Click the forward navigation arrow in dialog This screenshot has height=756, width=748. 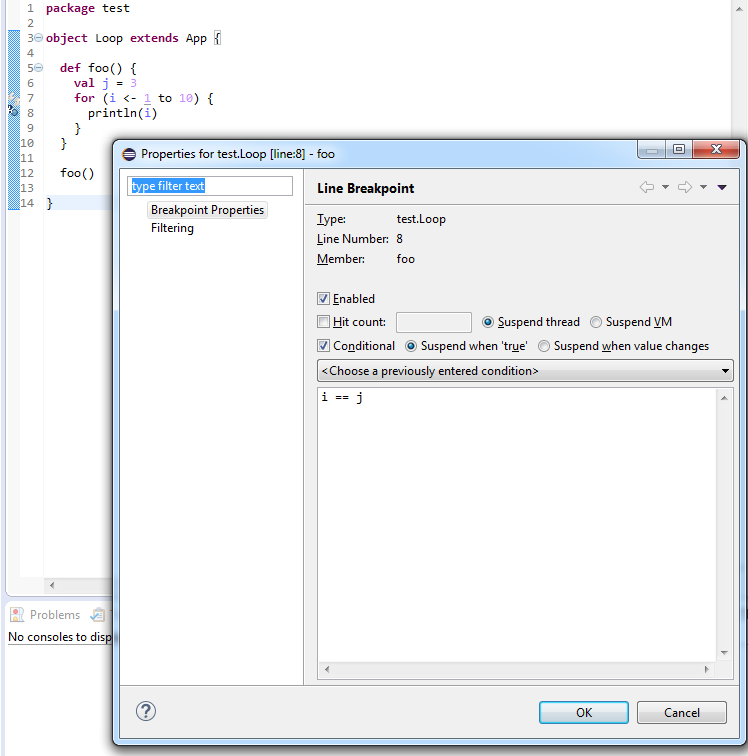pyautogui.click(x=685, y=187)
